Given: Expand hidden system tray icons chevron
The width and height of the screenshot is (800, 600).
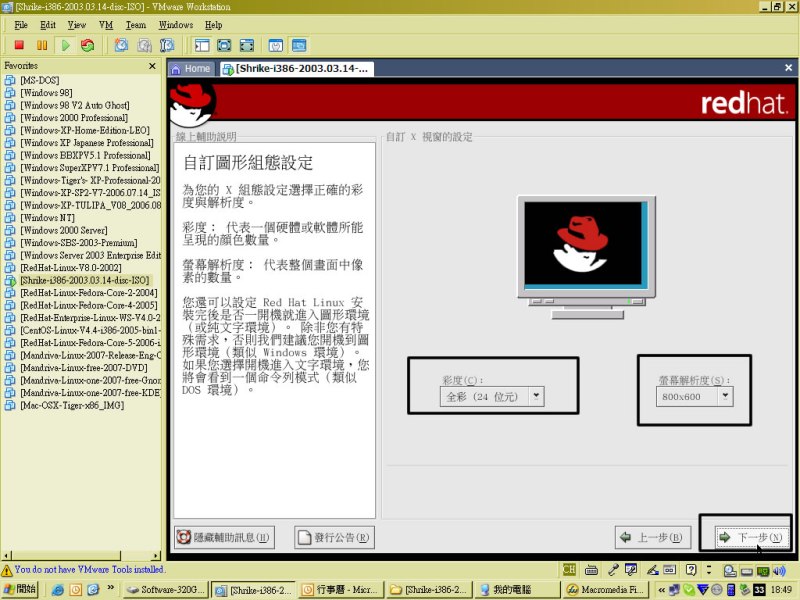Looking at the screenshot, I should (662, 589).
